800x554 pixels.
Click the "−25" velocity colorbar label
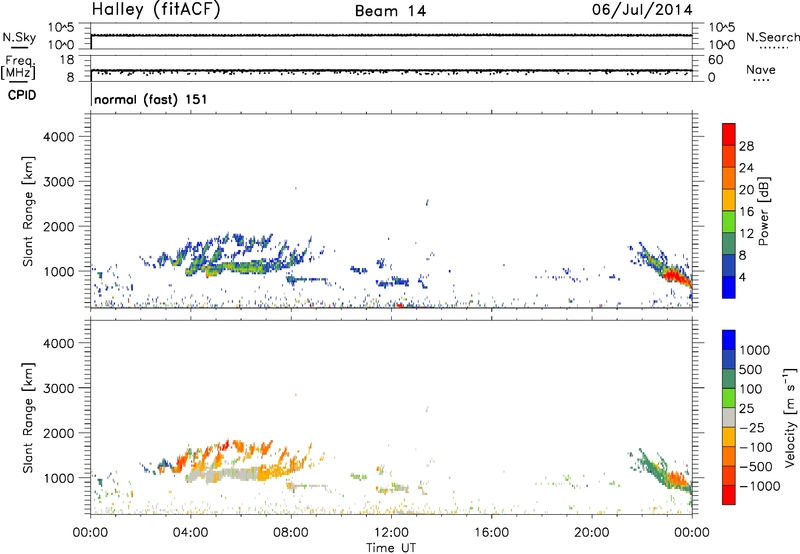tap(752, 427)
